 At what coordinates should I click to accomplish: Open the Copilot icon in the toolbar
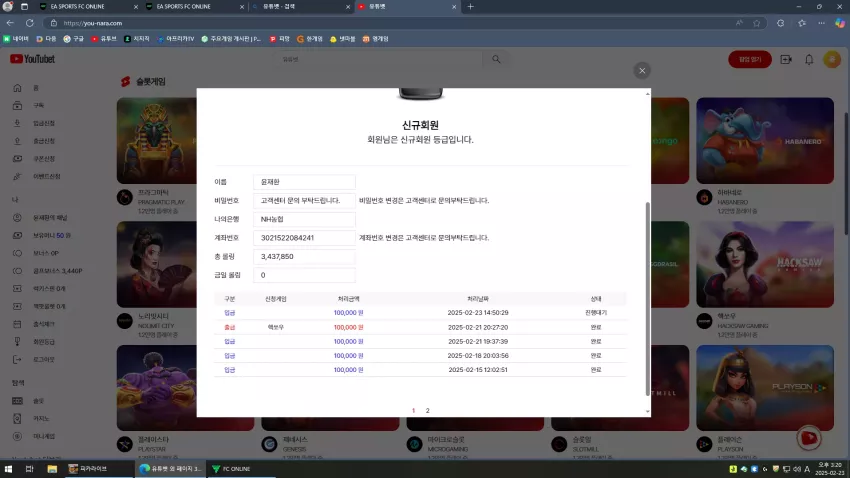(x=840, y=23)
